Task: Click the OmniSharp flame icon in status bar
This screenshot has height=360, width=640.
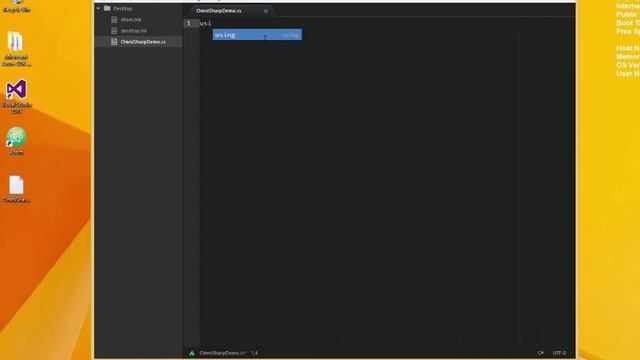Action: point(192,353)
